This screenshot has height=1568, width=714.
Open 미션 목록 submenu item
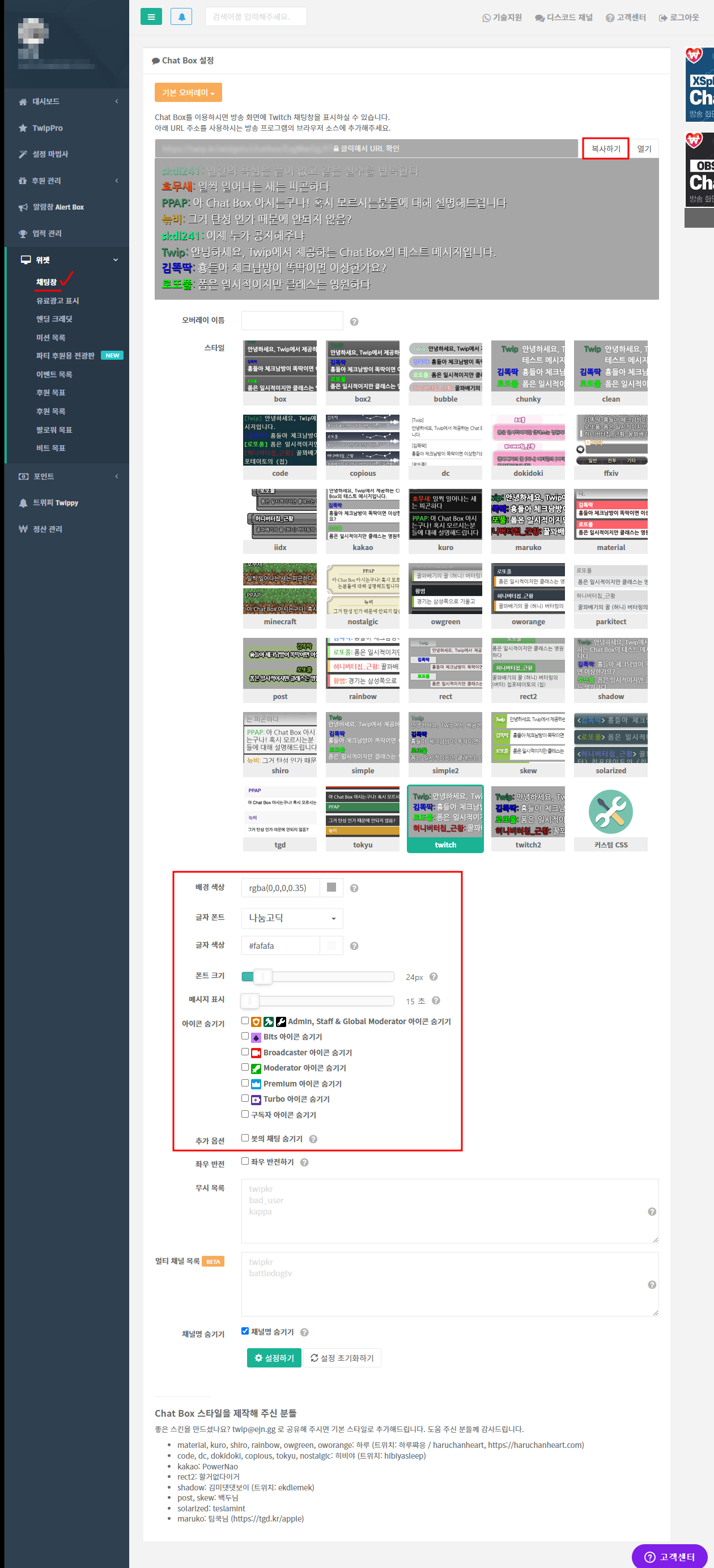50,338
